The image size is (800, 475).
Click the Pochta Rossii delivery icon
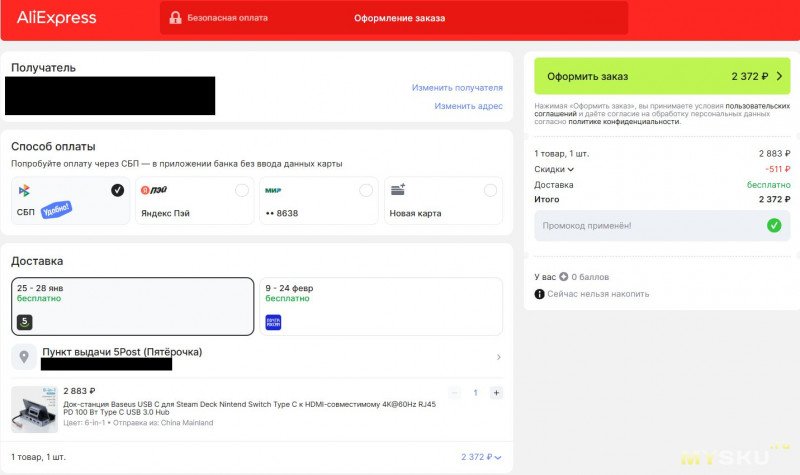pos(273,322)
